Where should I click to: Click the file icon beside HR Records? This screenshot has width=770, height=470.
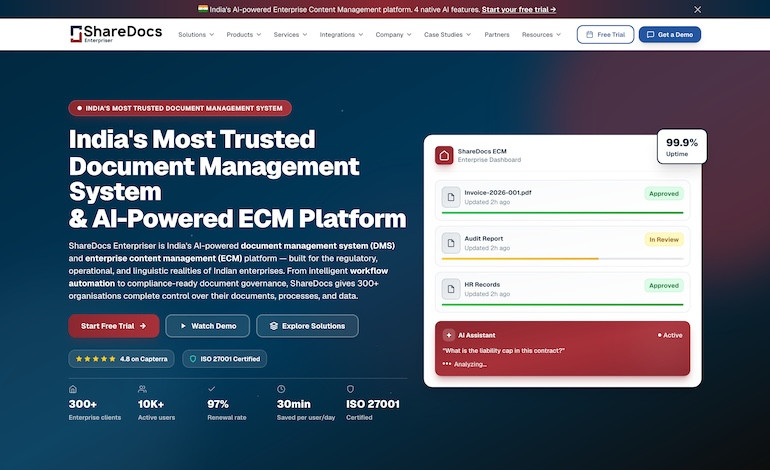(451, 289)
